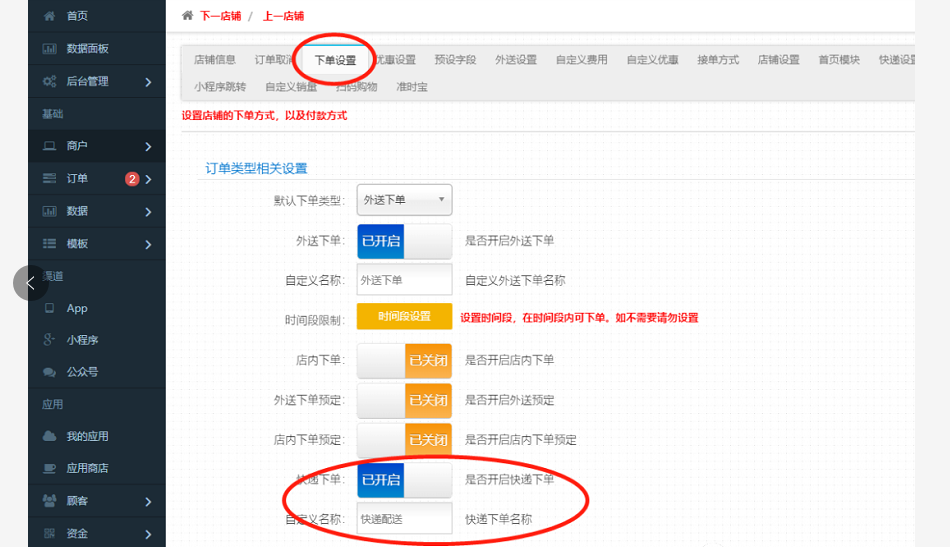Click the round left-arrow collapse button
The image size is (950, 547).
pyautogui.click(x=30, y=283)
